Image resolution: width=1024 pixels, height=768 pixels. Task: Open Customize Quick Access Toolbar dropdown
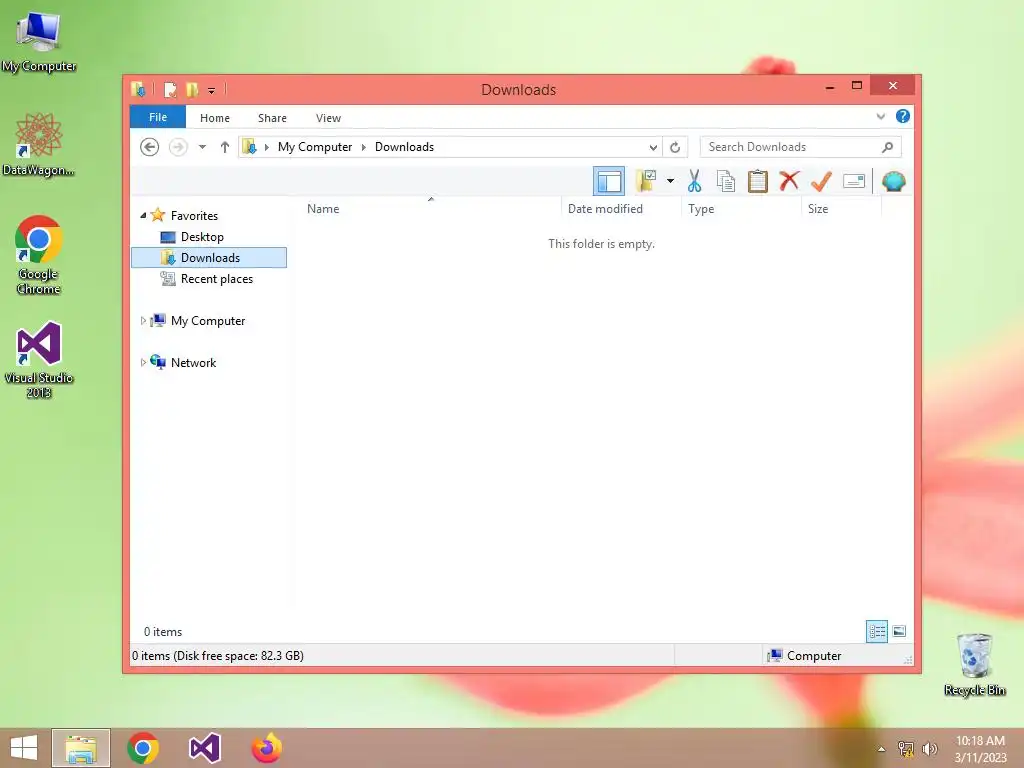coord(212,90)
